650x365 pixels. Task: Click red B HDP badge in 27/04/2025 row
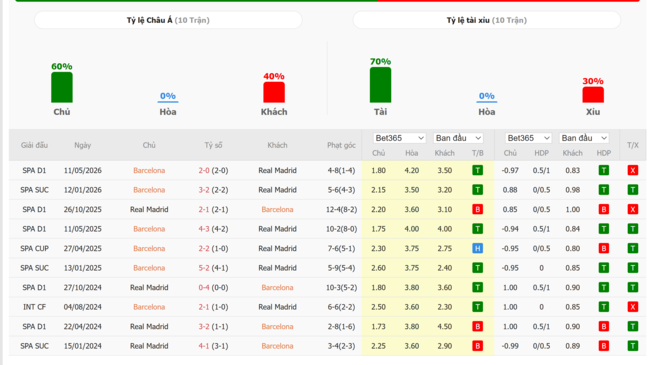(x=604, y=248)
